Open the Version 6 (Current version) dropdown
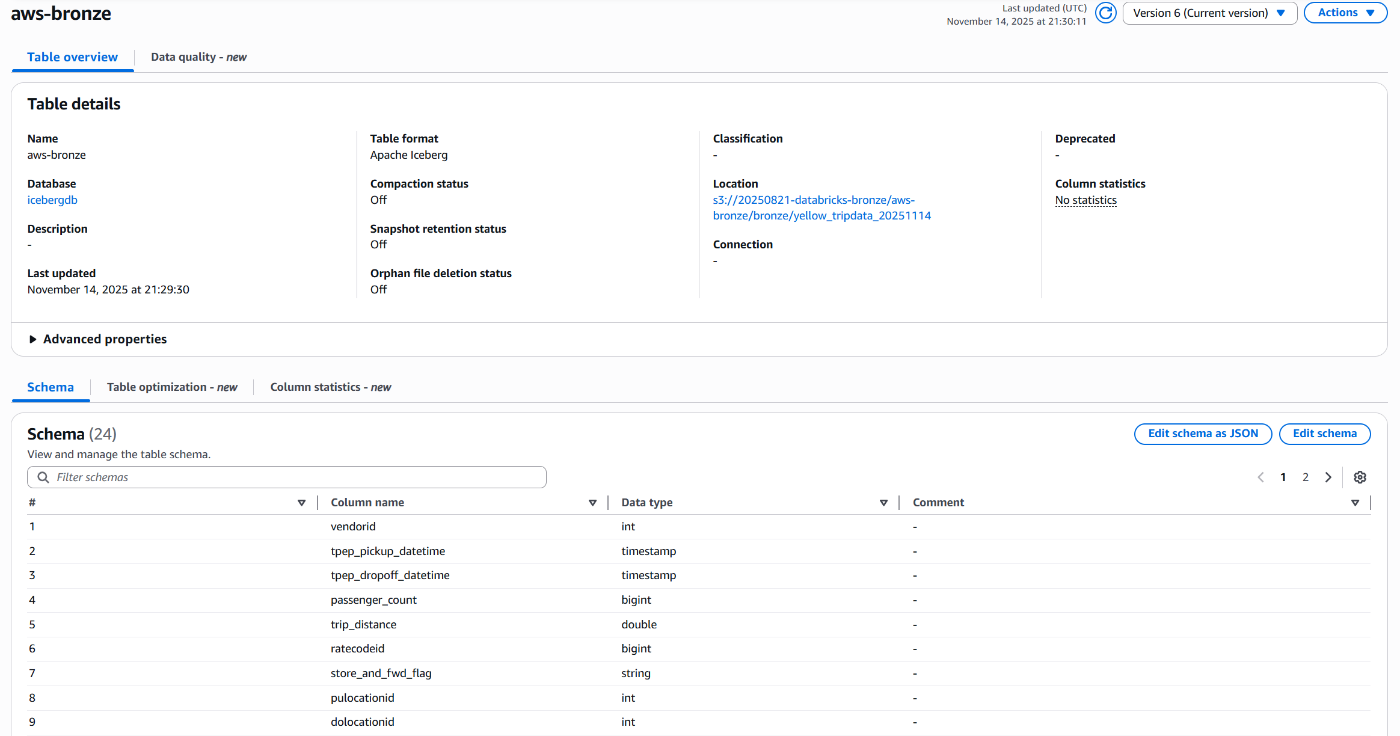 coord(1210,13)
